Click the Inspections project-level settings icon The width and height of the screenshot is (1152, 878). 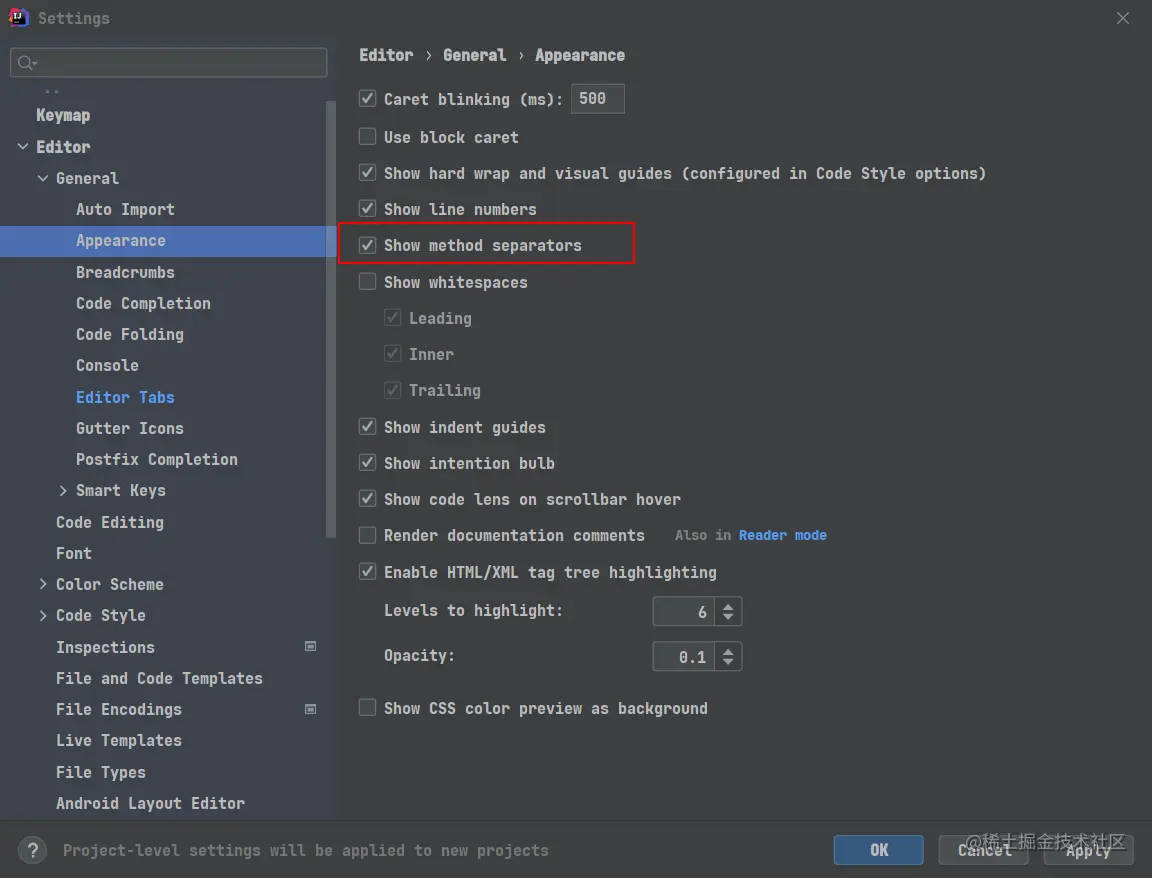(x=311, y=647)
